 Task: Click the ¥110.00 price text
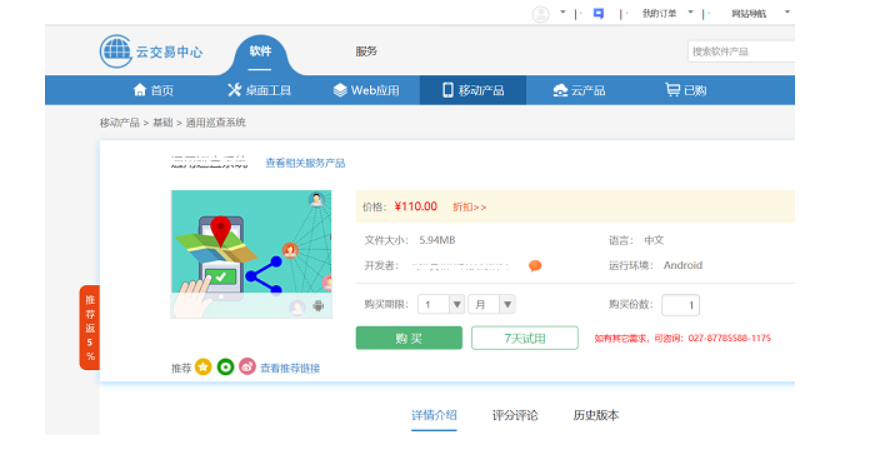pyautogui.click(x=415, y=206)
